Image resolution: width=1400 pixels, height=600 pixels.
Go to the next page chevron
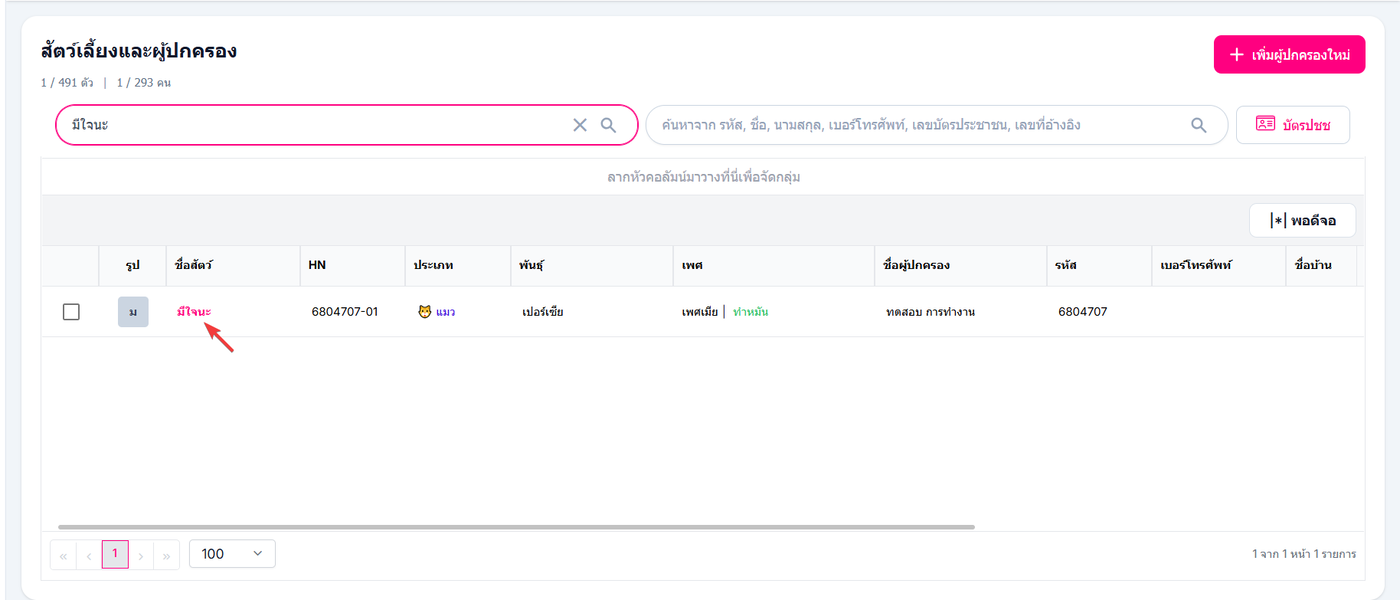[141, 554]
